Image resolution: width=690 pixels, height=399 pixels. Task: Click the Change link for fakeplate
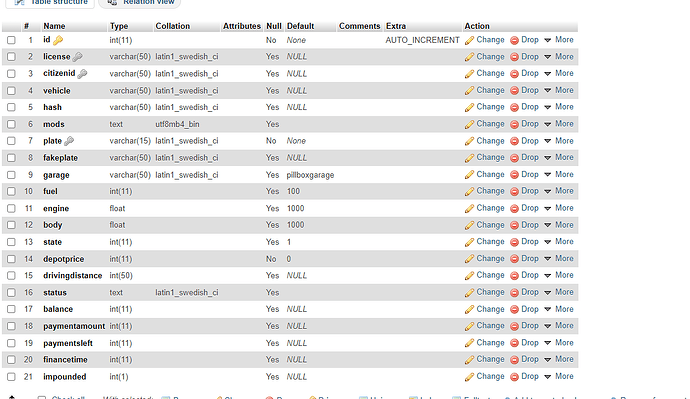click(x=490, y=157)
